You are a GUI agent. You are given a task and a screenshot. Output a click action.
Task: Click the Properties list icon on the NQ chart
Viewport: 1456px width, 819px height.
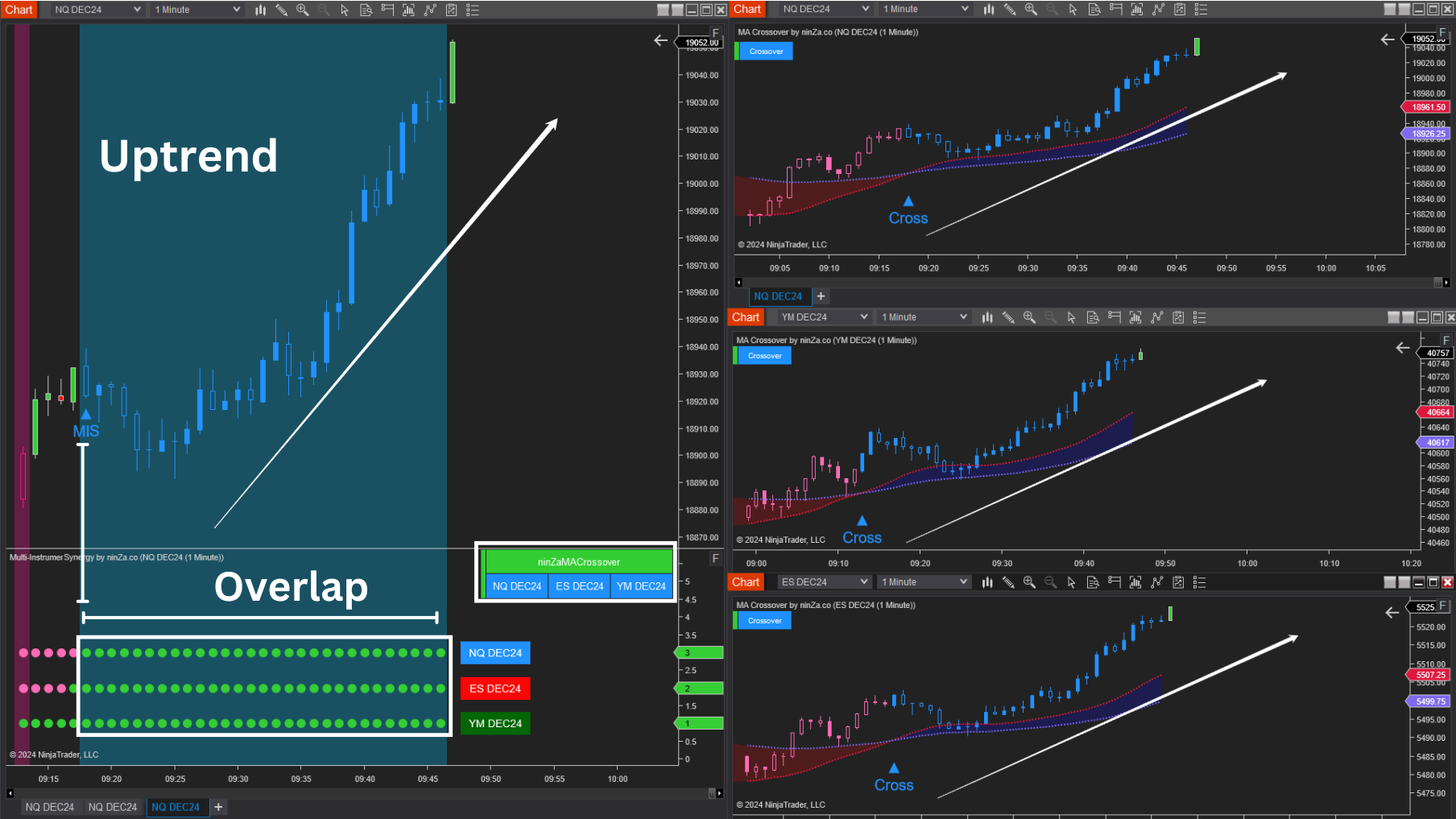tap(472, 10)
